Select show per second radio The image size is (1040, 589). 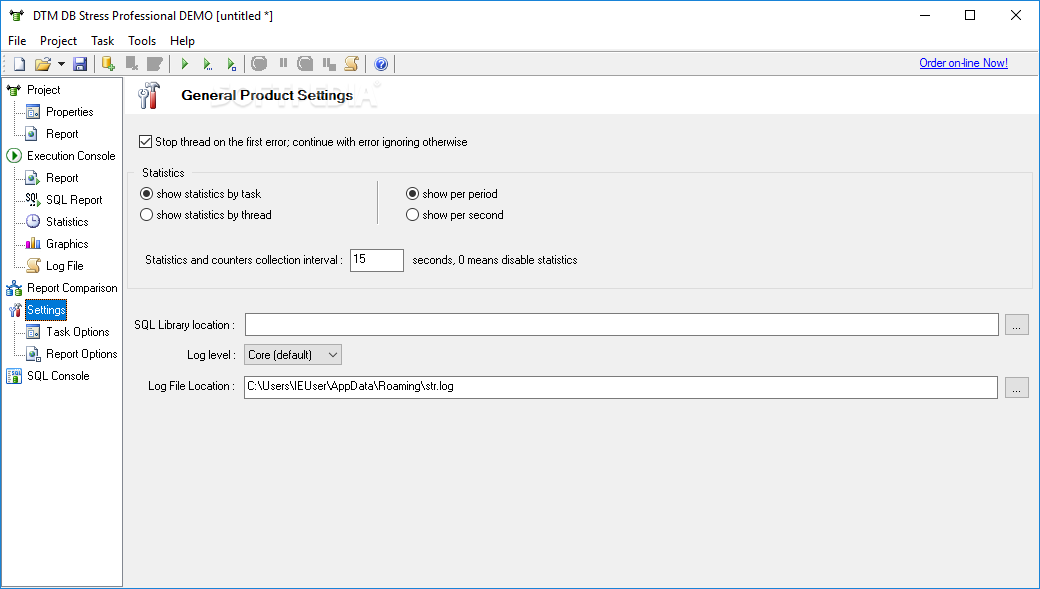click(413, 215)
